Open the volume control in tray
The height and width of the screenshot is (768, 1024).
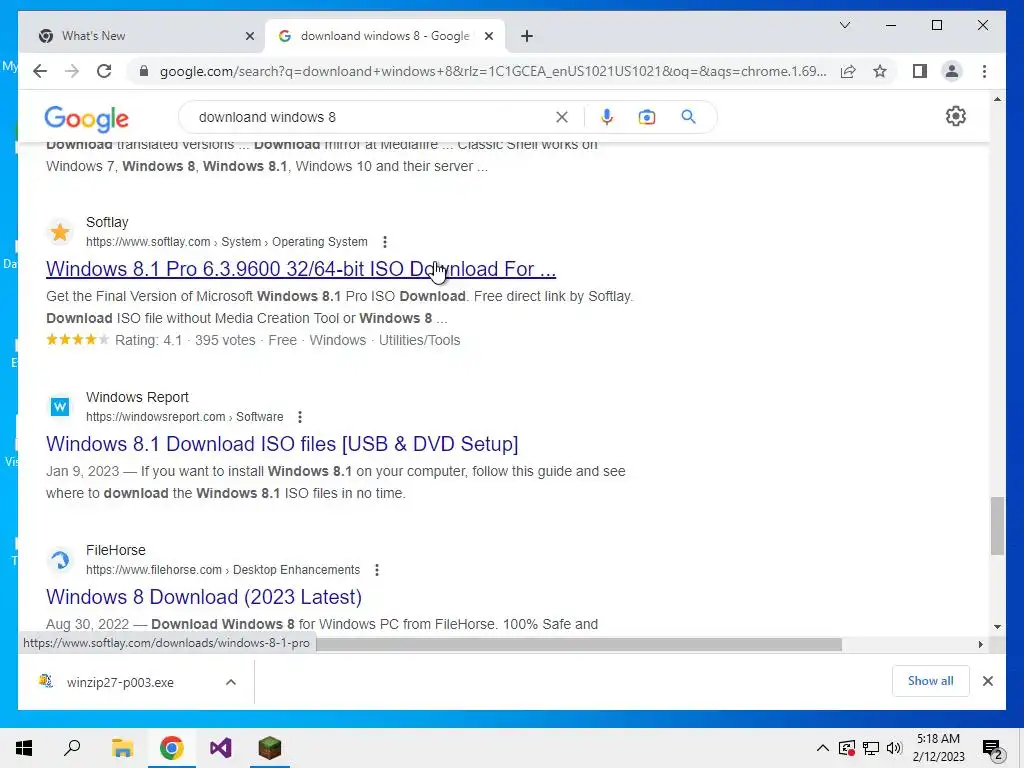tap(894, 748)
